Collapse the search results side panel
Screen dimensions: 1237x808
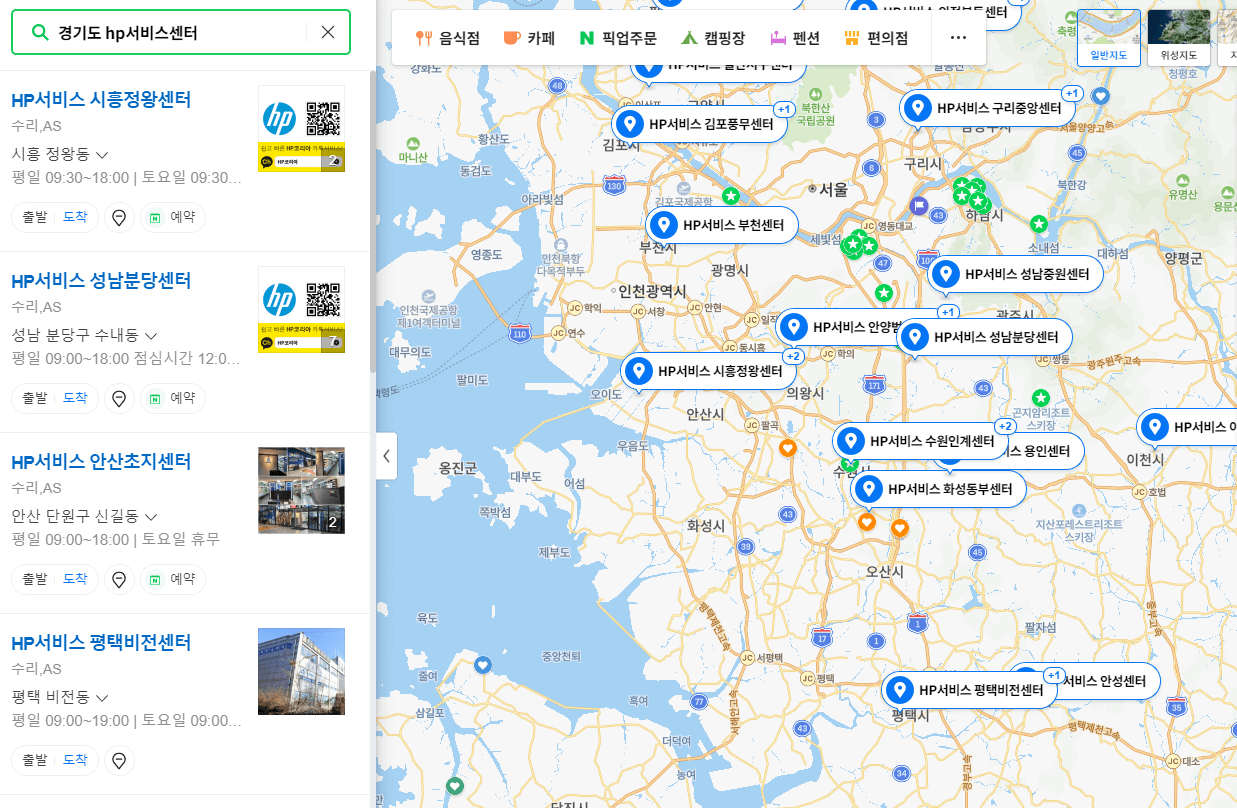pyautogui.click(x=386, y=456)
